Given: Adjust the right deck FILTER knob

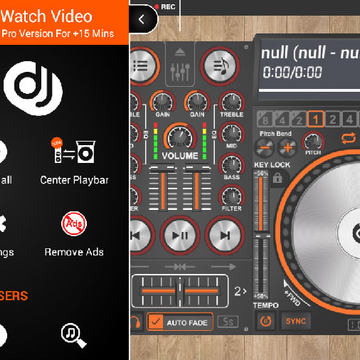Looking at the screenshot, I should point(231,196).
